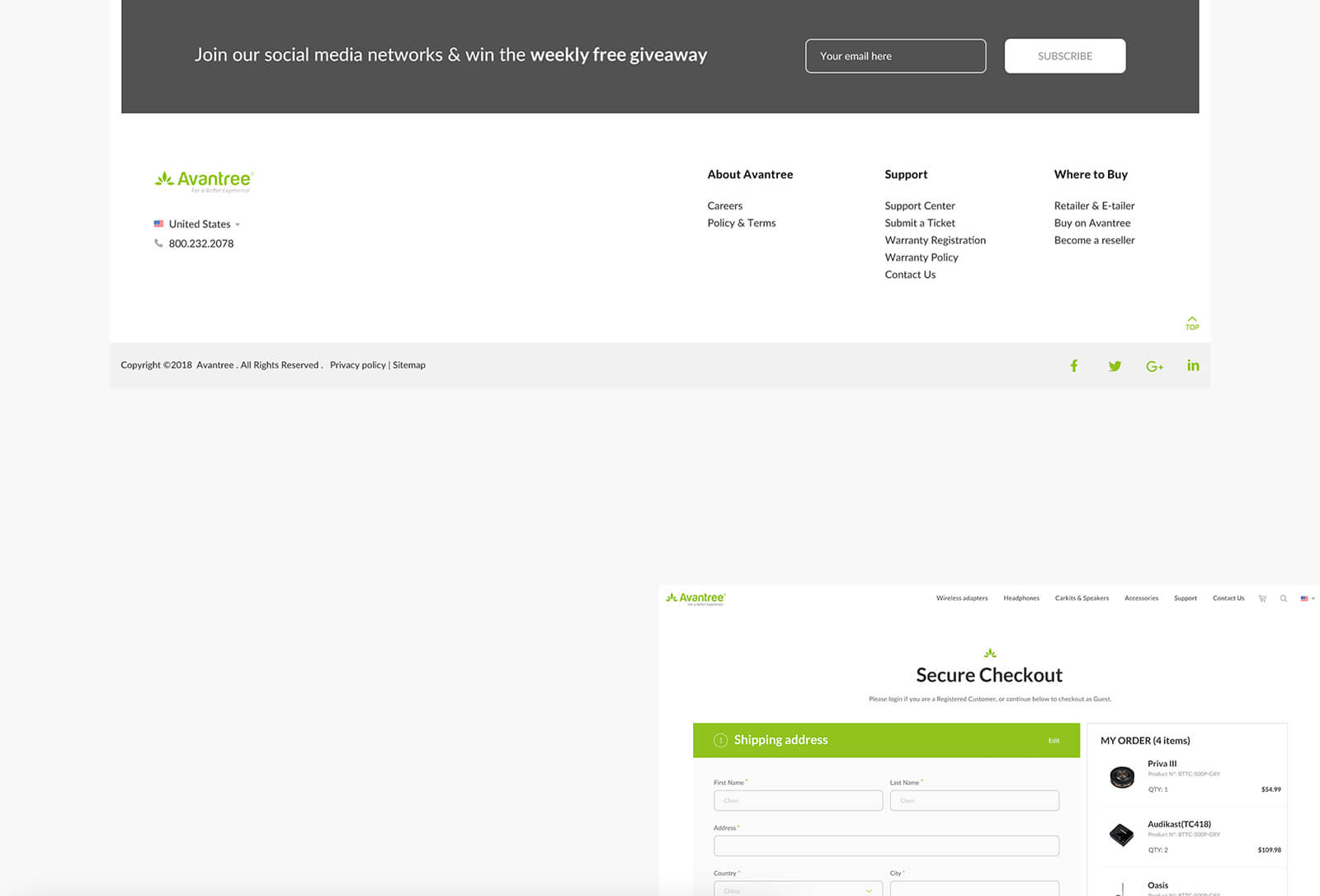Click into the First Name field
The image size is (1320, 896).
[798, 800]
